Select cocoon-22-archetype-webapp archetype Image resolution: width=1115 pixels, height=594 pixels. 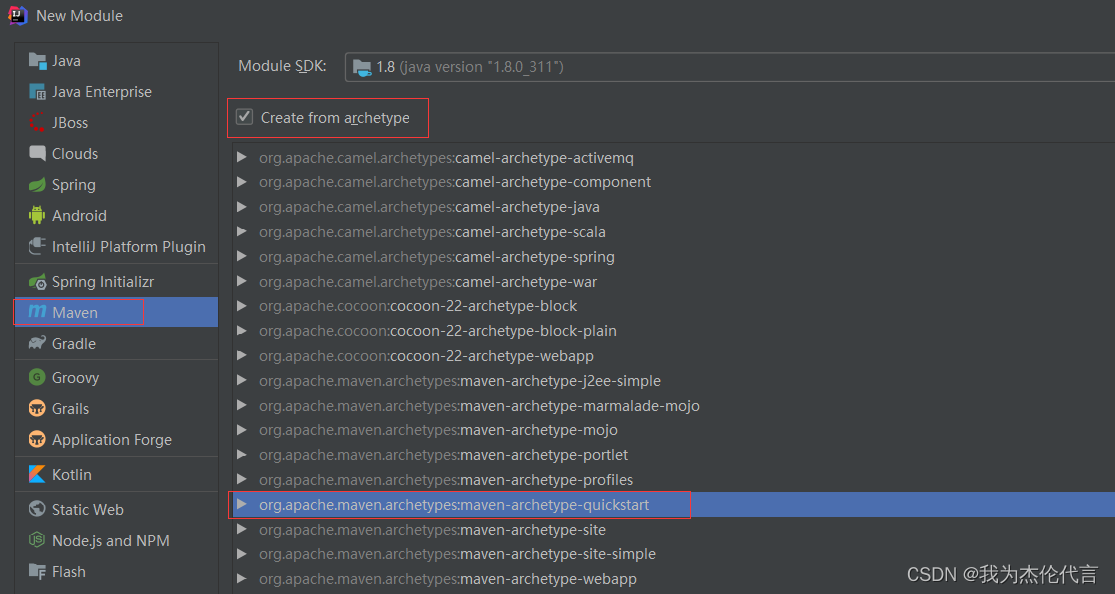673,356
